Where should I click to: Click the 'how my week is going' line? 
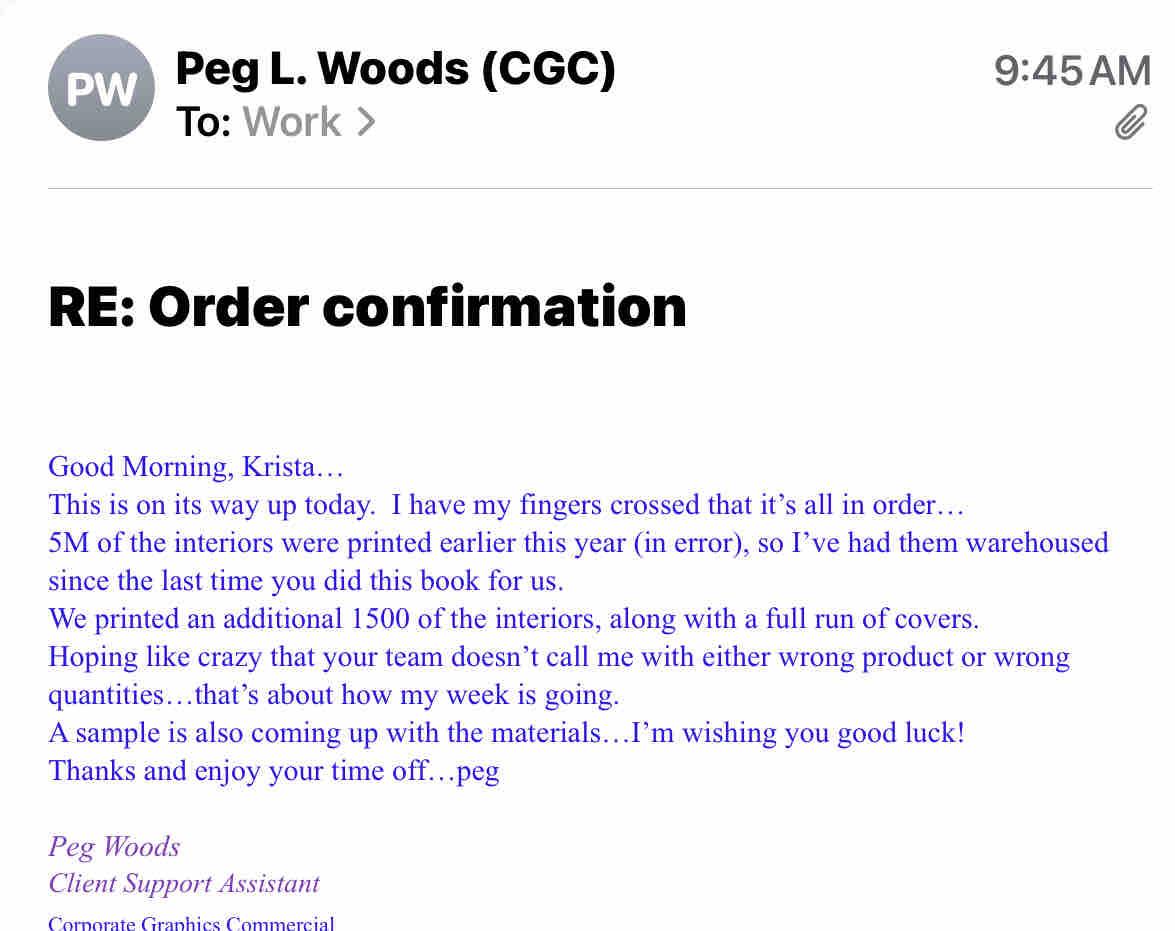tap(334, 695)
